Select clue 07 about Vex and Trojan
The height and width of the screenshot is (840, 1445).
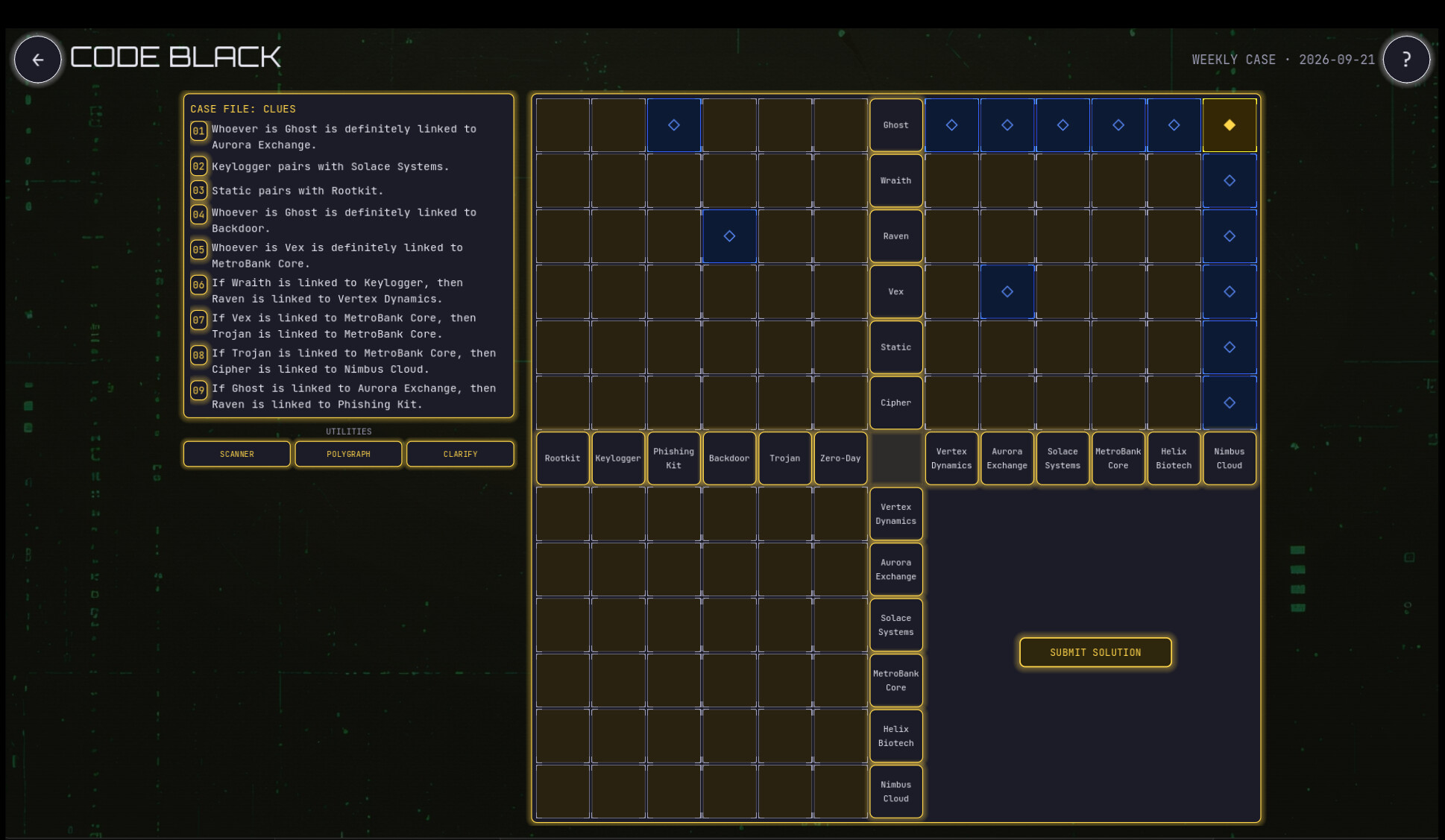348,326
